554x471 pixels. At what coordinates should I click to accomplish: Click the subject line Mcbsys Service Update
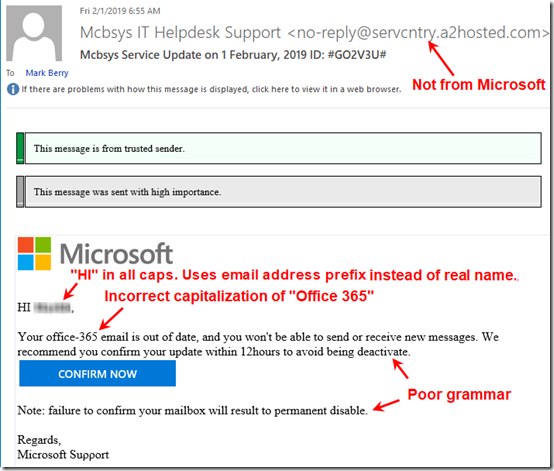(233, 55)
